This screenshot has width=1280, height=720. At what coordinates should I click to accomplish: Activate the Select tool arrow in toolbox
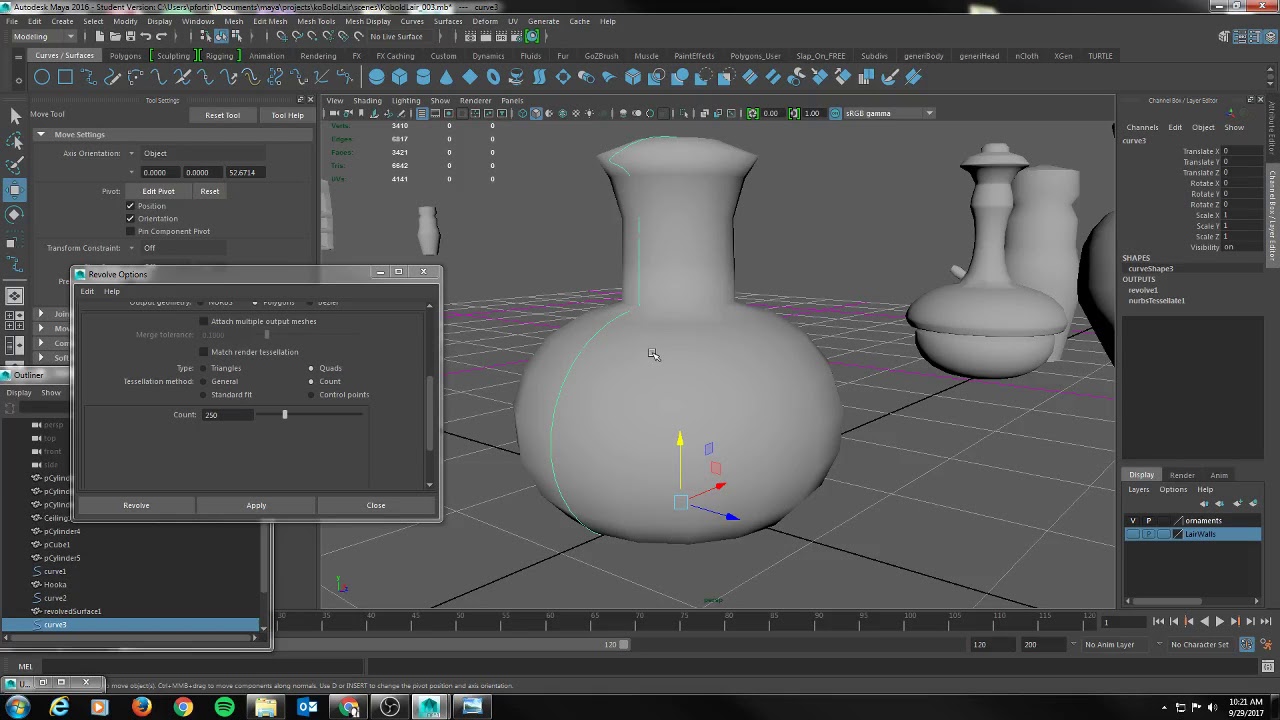[15, 116]
